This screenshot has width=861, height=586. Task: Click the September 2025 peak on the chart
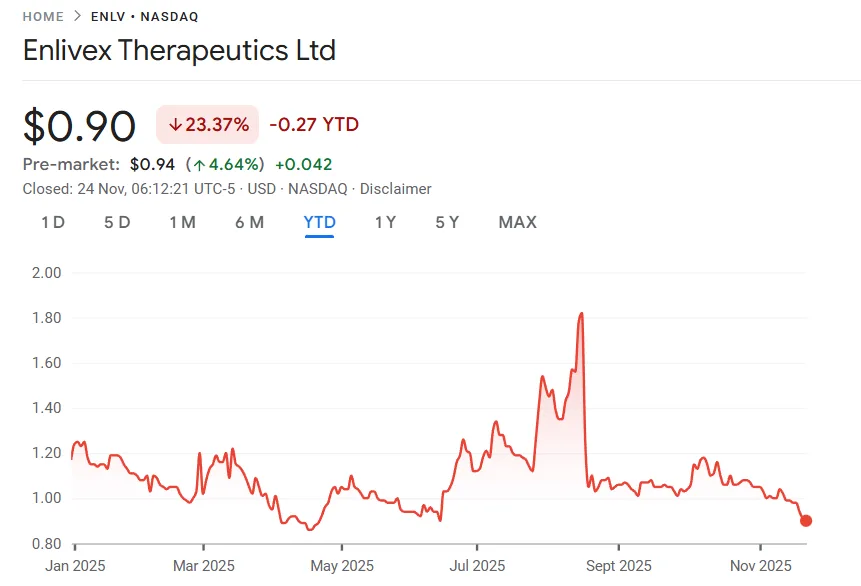[x=581, y=314]
